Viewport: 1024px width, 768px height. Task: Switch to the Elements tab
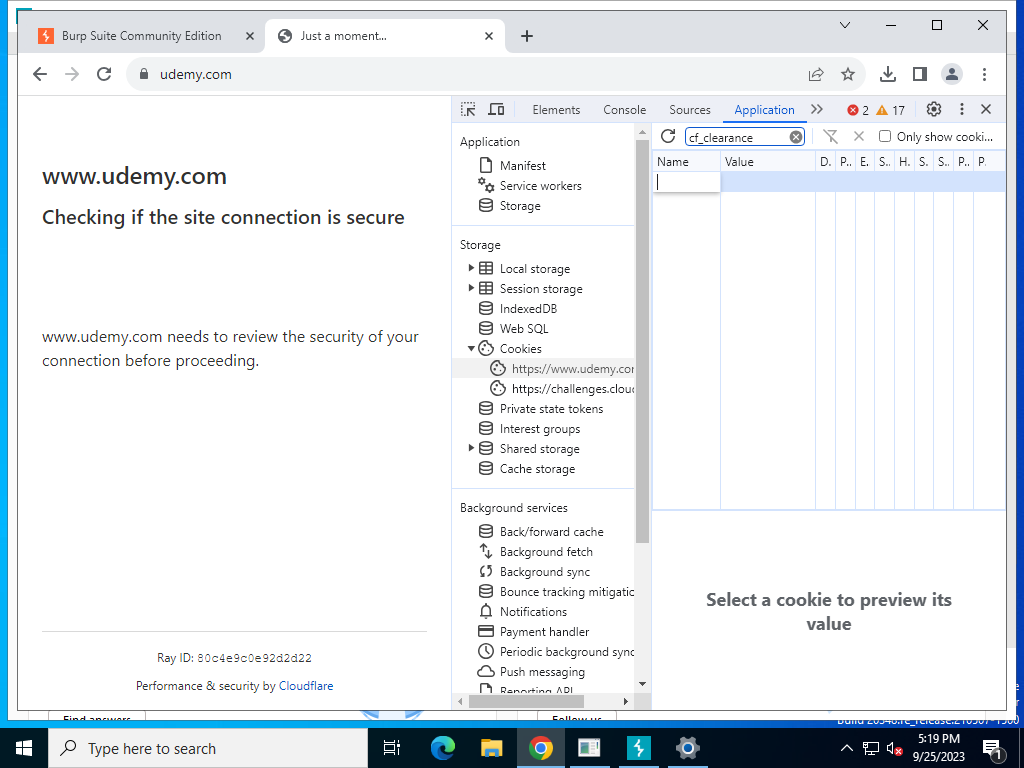[x=556, y=110]
